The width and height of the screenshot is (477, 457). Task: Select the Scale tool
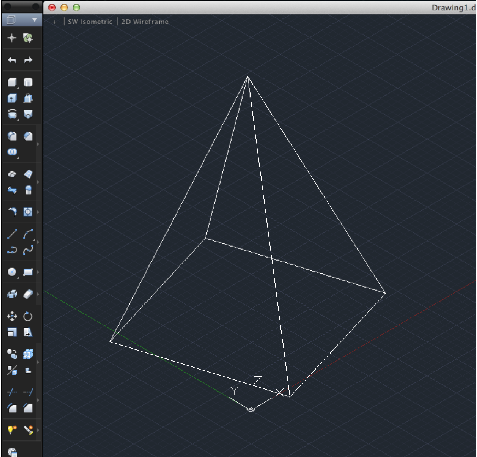click(12, 332)
